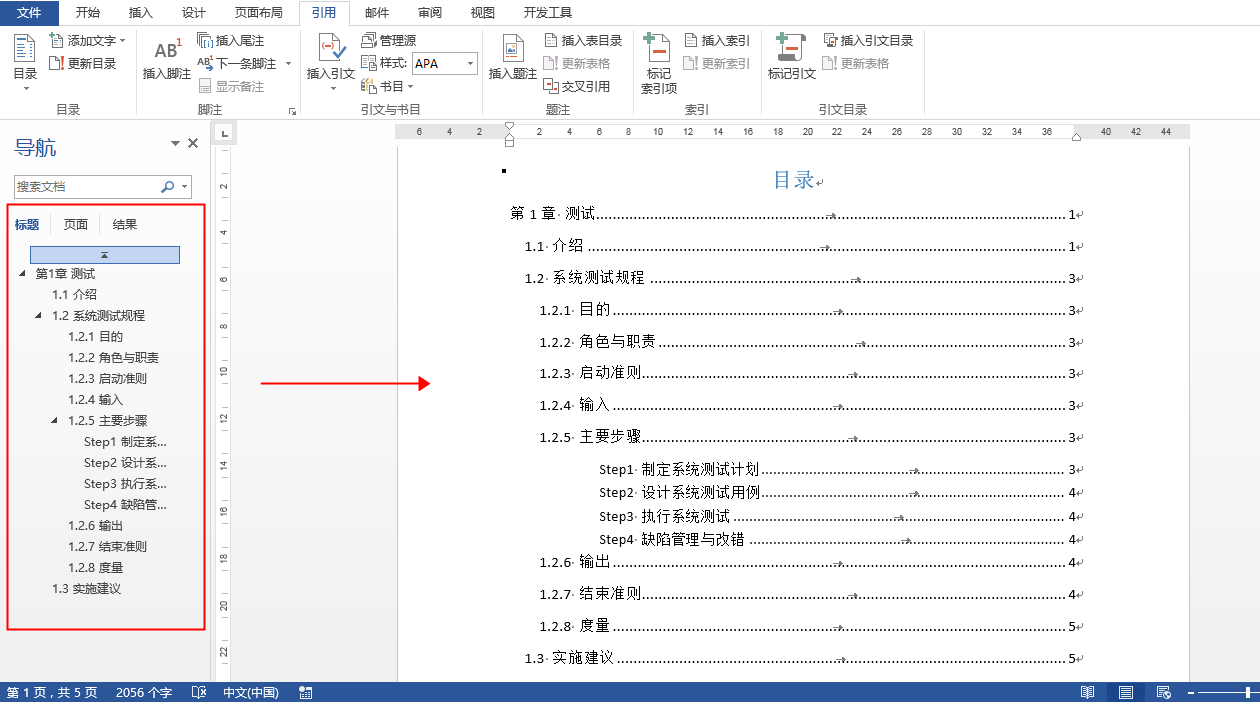Click the 目录 title heading in the document
This screenshot has width=1260, height=702.
[x=794, y=180]
